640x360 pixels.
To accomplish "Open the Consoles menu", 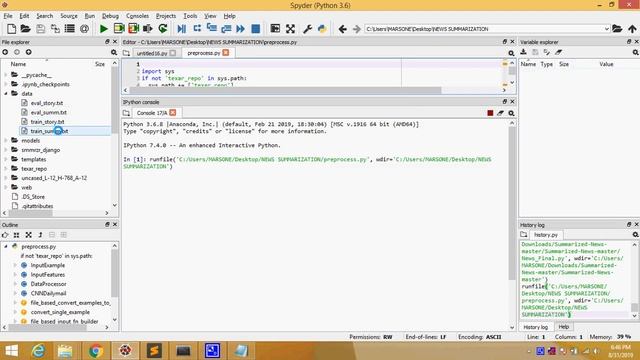I will (x=137, y=16).
